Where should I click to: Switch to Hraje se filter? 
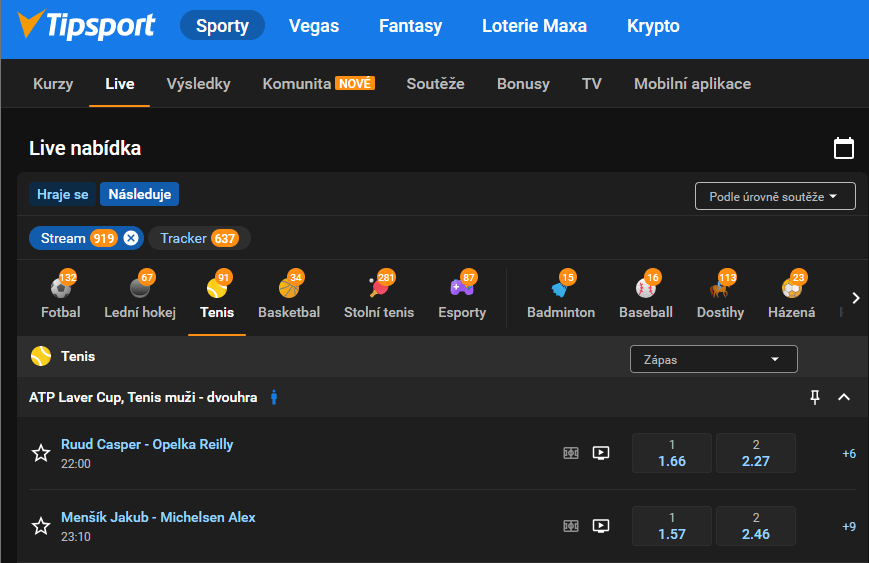[x=63, y=195]
